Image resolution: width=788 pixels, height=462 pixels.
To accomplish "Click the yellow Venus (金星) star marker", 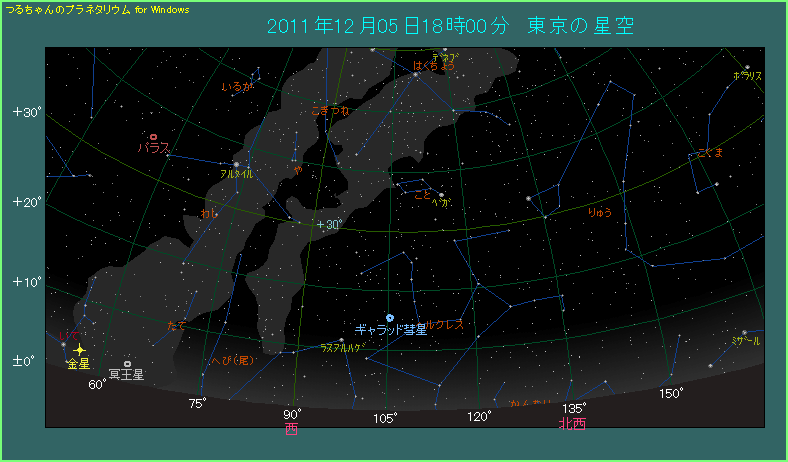I will tap(79, 350).
